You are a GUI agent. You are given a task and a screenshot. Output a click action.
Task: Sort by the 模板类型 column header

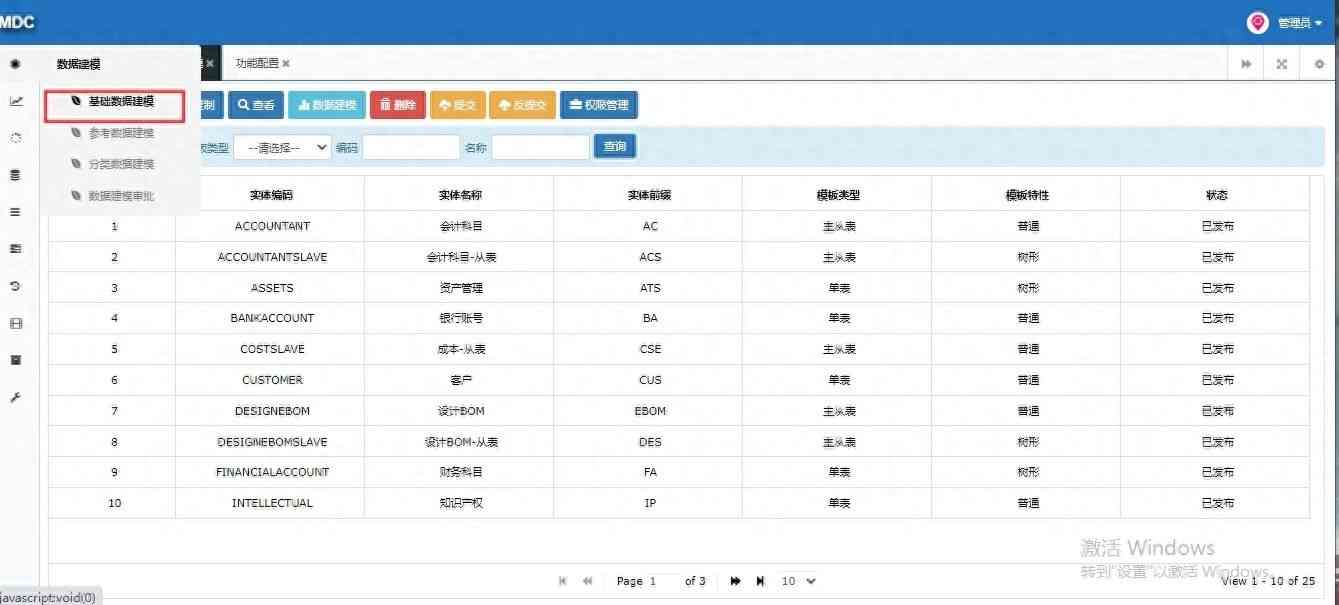(838, 195)
